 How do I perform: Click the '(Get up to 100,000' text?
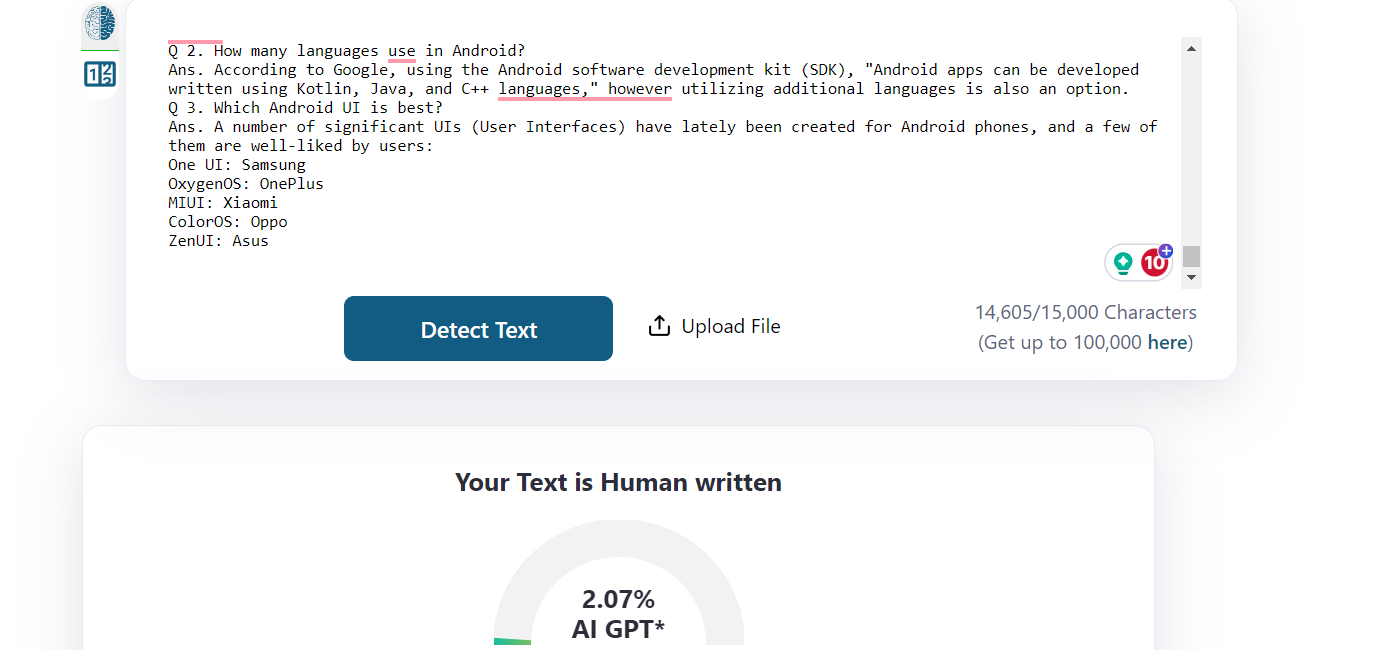[x=1060, y=342]
